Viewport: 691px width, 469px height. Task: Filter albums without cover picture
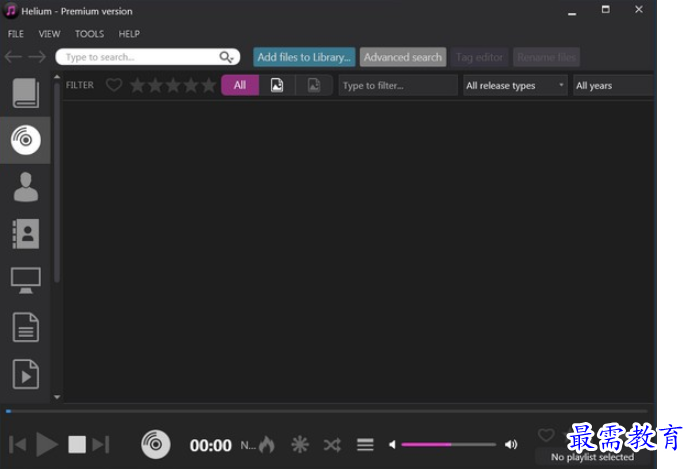pyautogui.click(x=314, y=85)
